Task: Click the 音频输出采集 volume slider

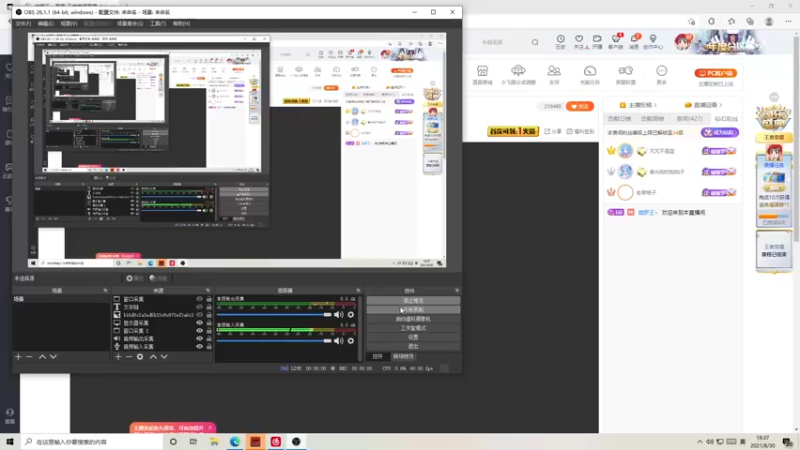Action: click(x=274, y=315)
